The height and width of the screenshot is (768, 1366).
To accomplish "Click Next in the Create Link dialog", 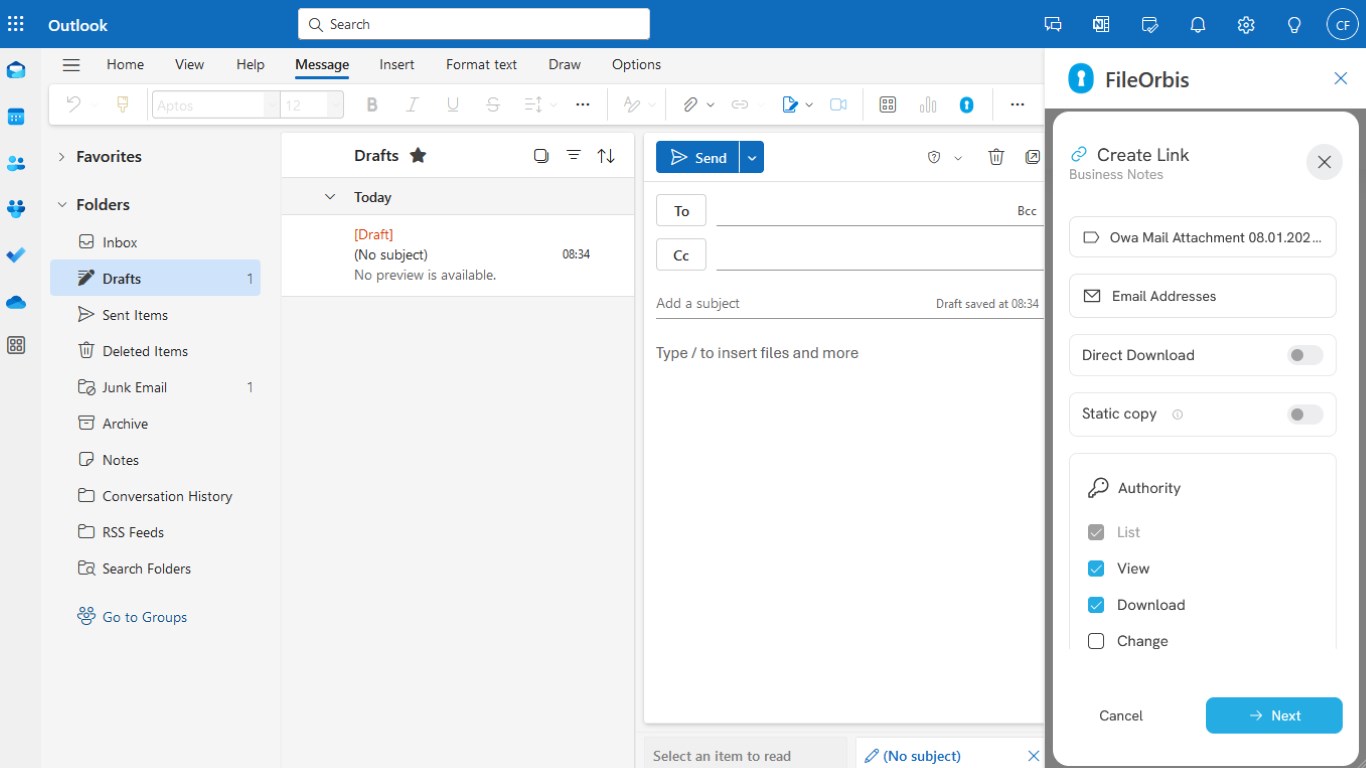I will [x=1274, y=715].
